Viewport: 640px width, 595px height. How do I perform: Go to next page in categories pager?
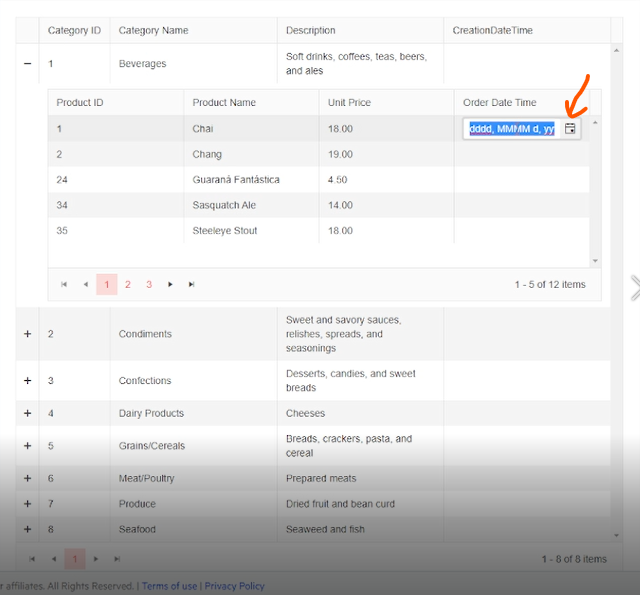click(x=96, y=559)
